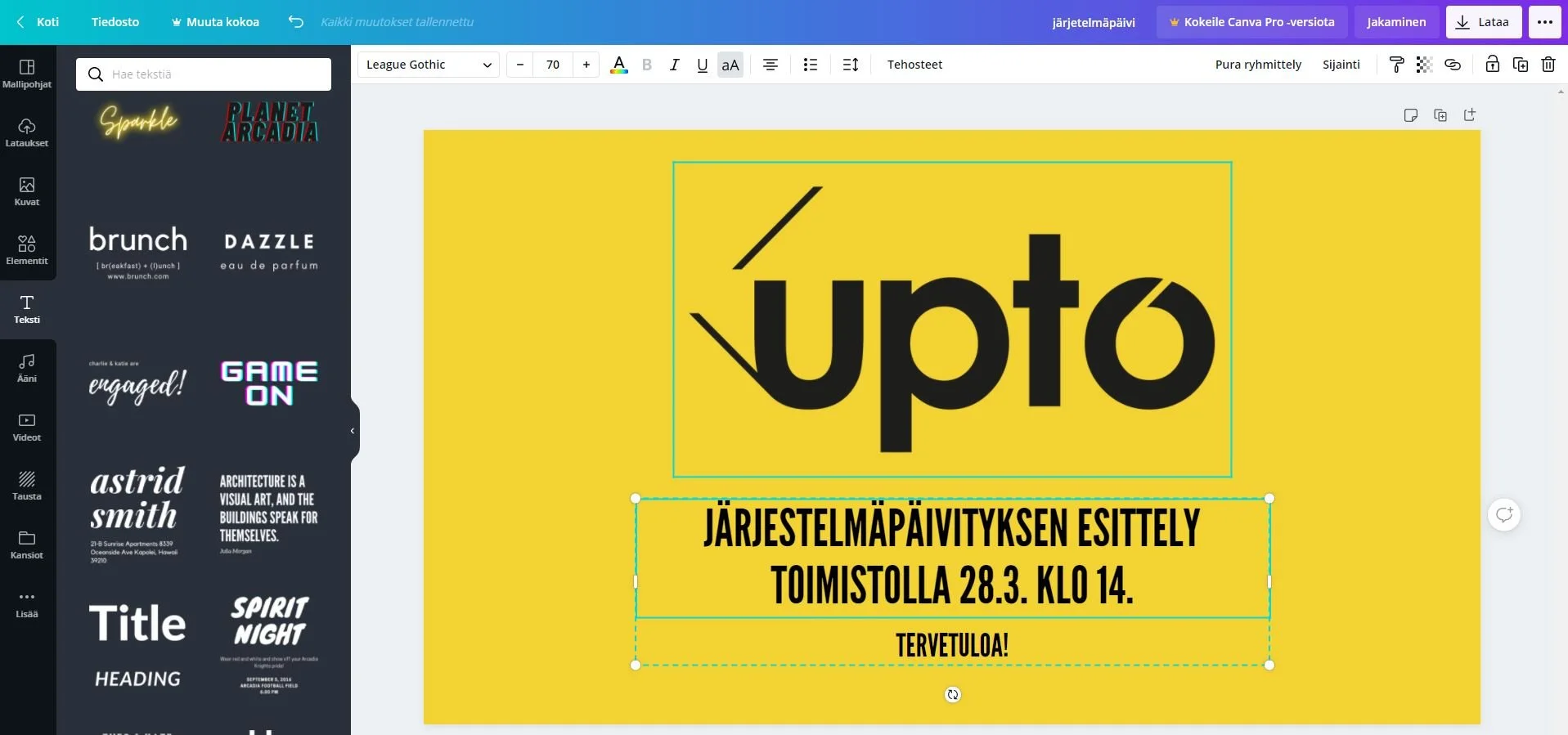Click the duplicate page icon above canvas
Screen dimensions: 1568x735
[1440, 115]
